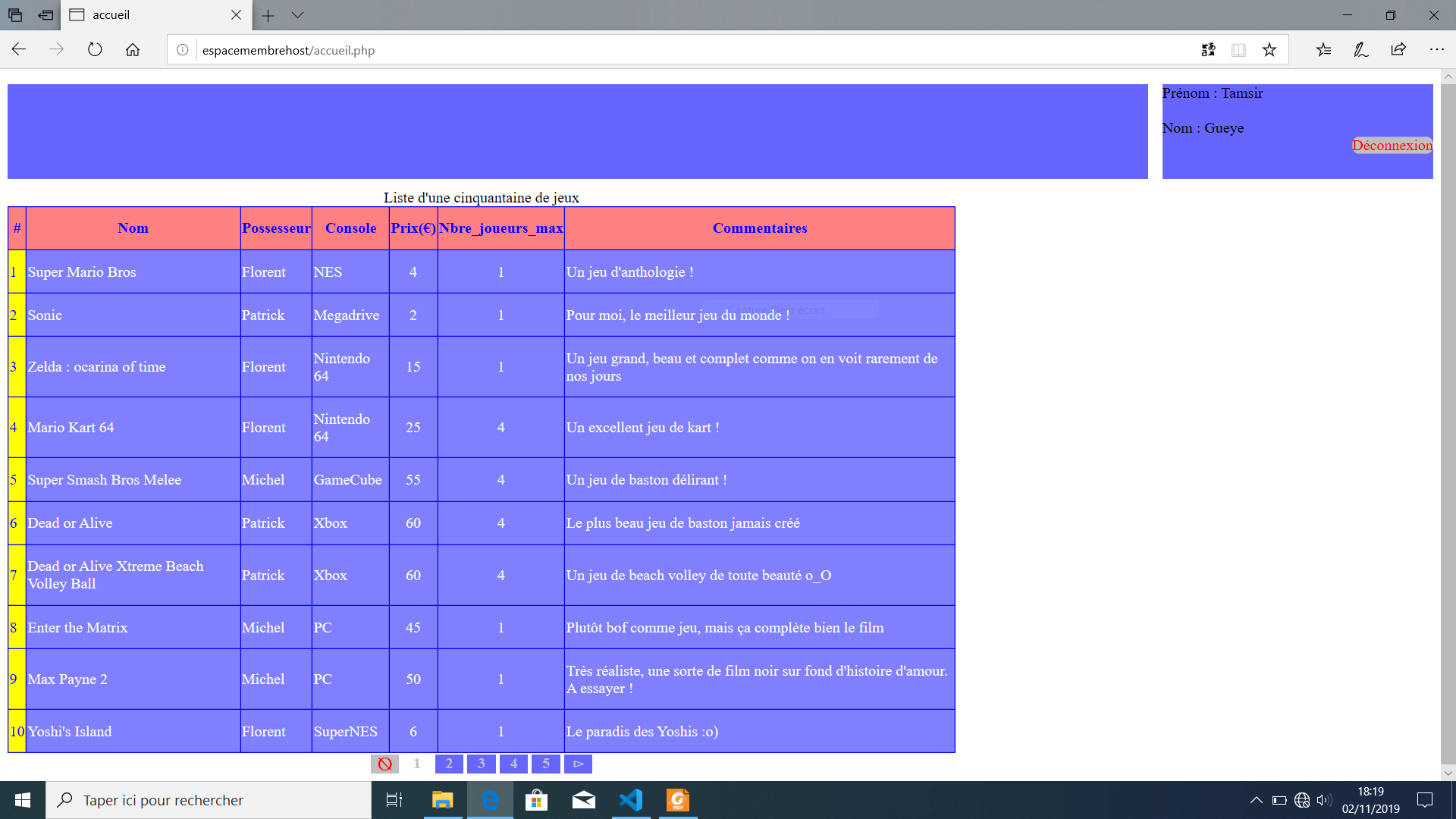Click the Déconnexion button
1456x819 pixels.
click(x=1392, y=146)
